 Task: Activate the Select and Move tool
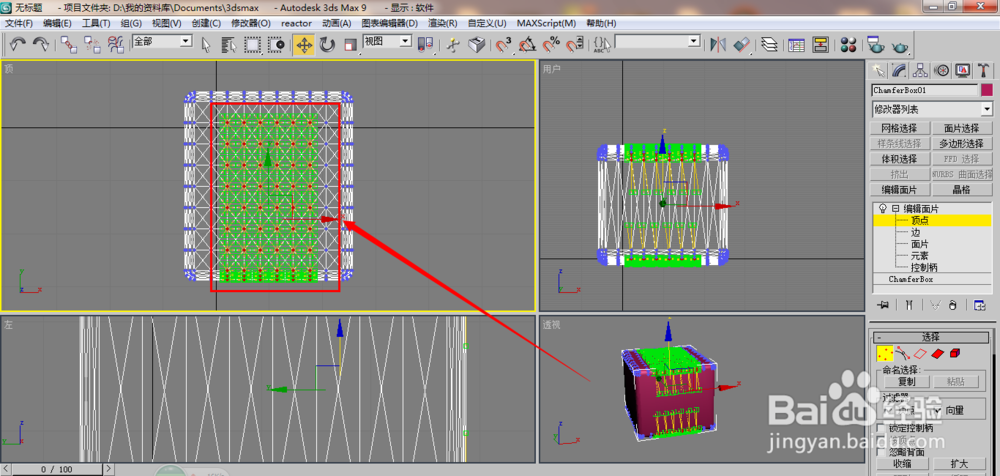[x=304, y=45]
